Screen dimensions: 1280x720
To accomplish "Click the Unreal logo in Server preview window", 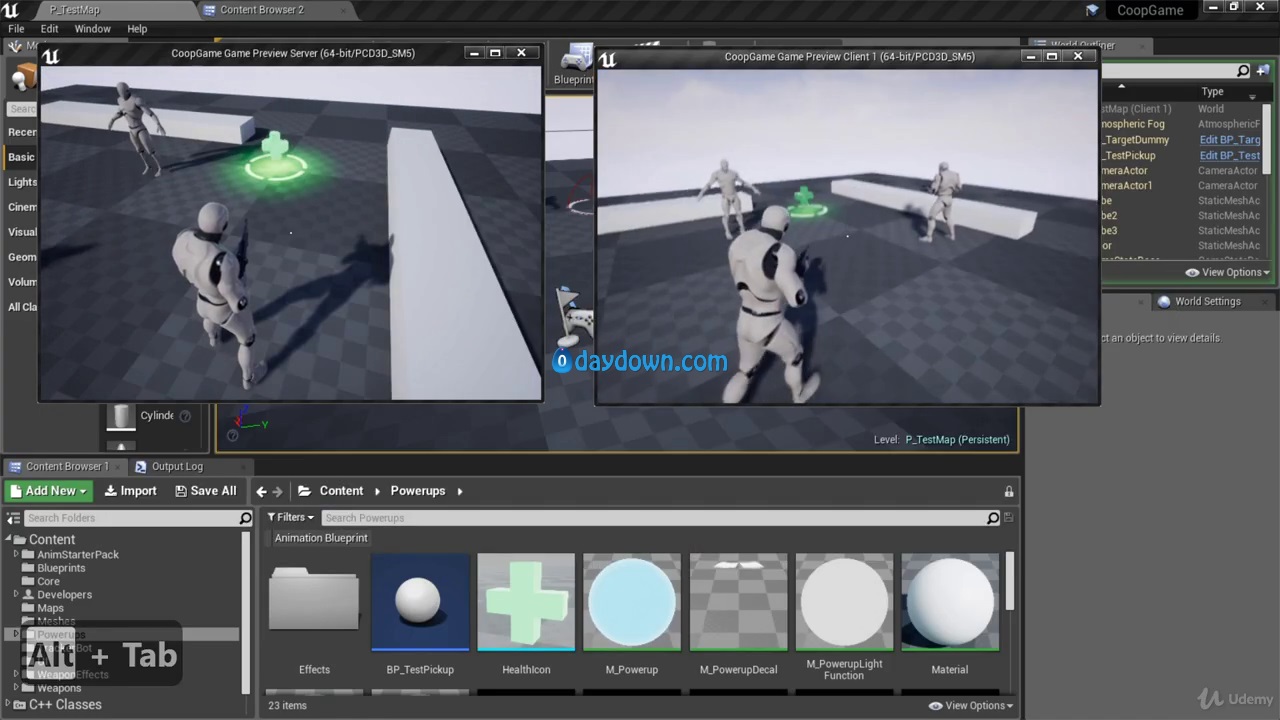I will 51,56.
